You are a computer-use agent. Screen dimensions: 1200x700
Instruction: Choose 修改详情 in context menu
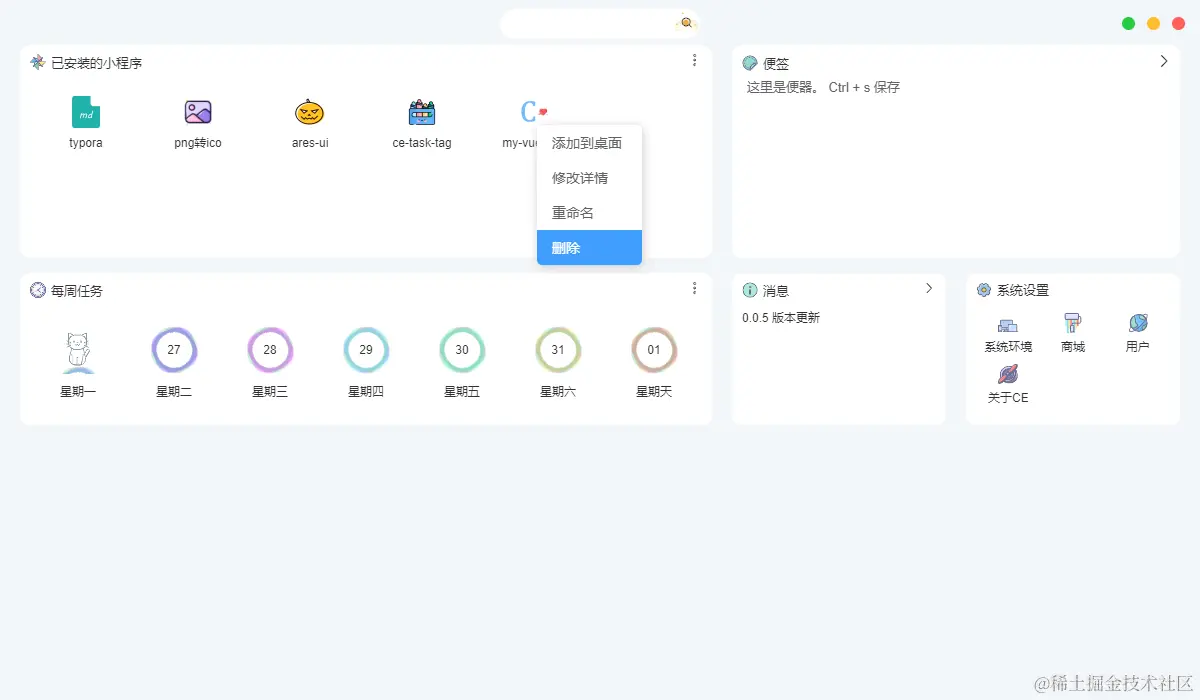[x=589, y=178]
